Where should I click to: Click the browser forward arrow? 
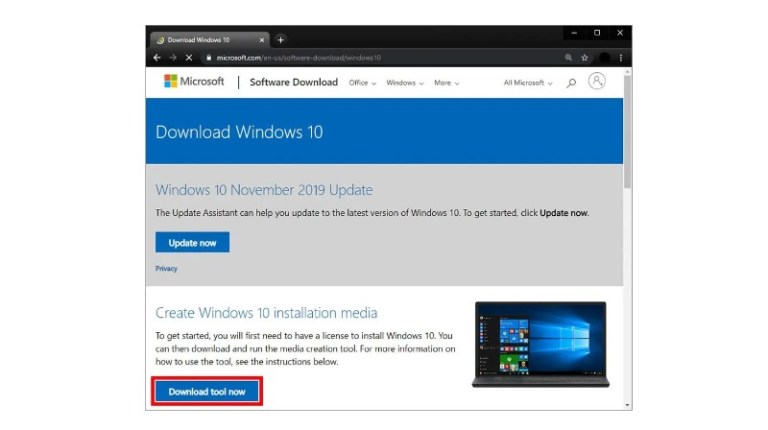coord(173,58)
